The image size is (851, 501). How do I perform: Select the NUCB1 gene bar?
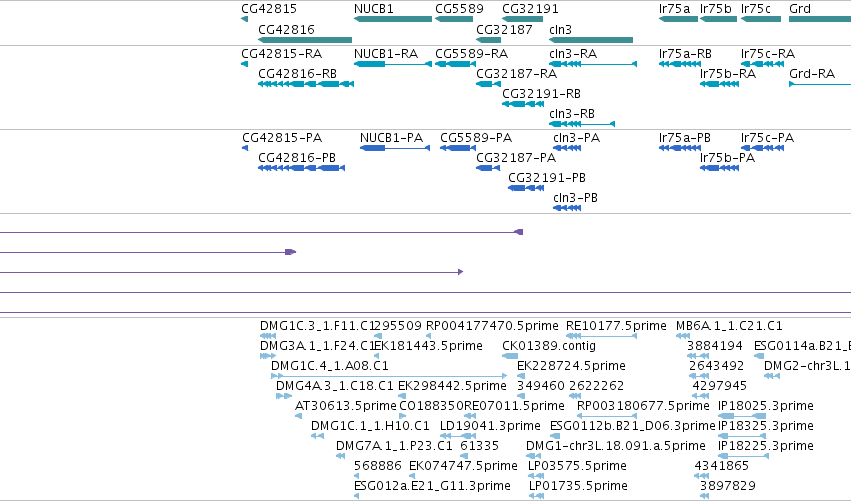393,19
